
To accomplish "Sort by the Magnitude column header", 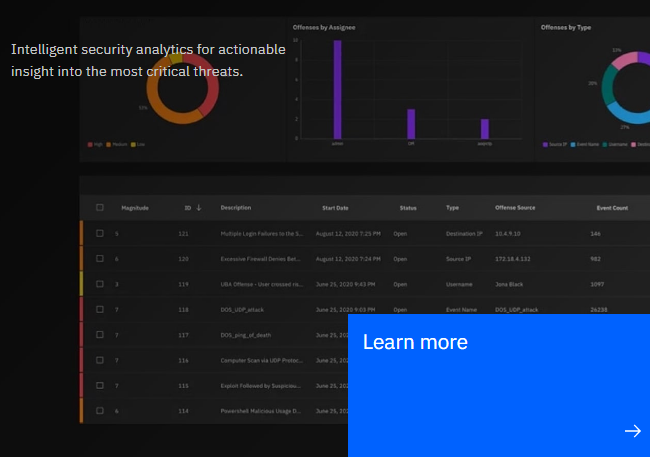I will pyautogui.click(x=135, y=208).
